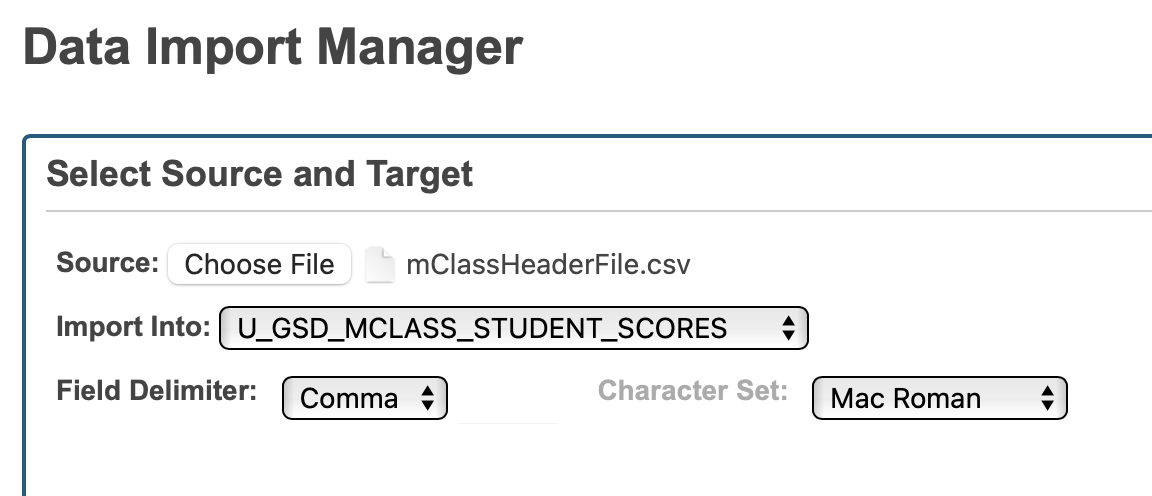1152x496 pixels.
Task: Click the Choose File button
Action: (259, 265)
